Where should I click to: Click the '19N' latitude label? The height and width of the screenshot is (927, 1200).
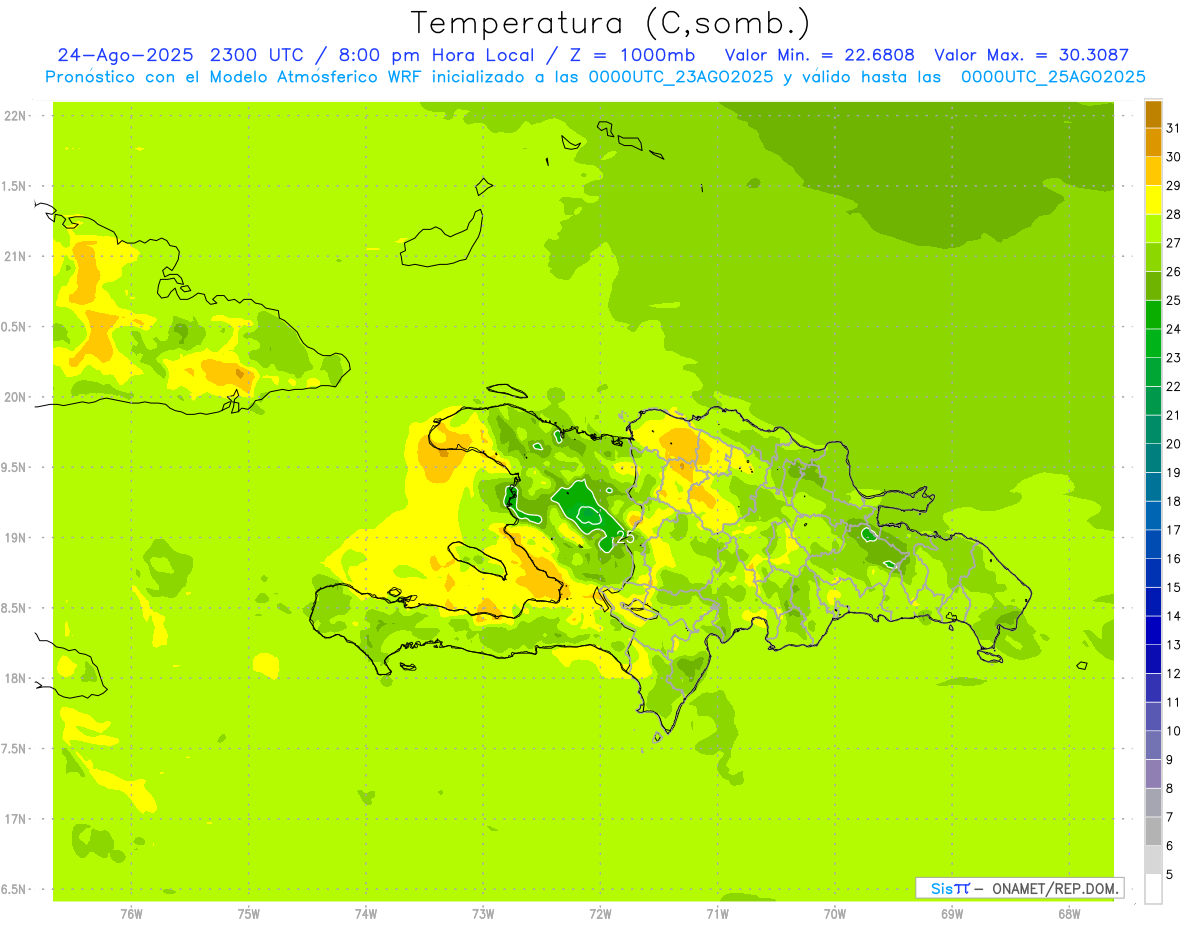pos(17,538)
